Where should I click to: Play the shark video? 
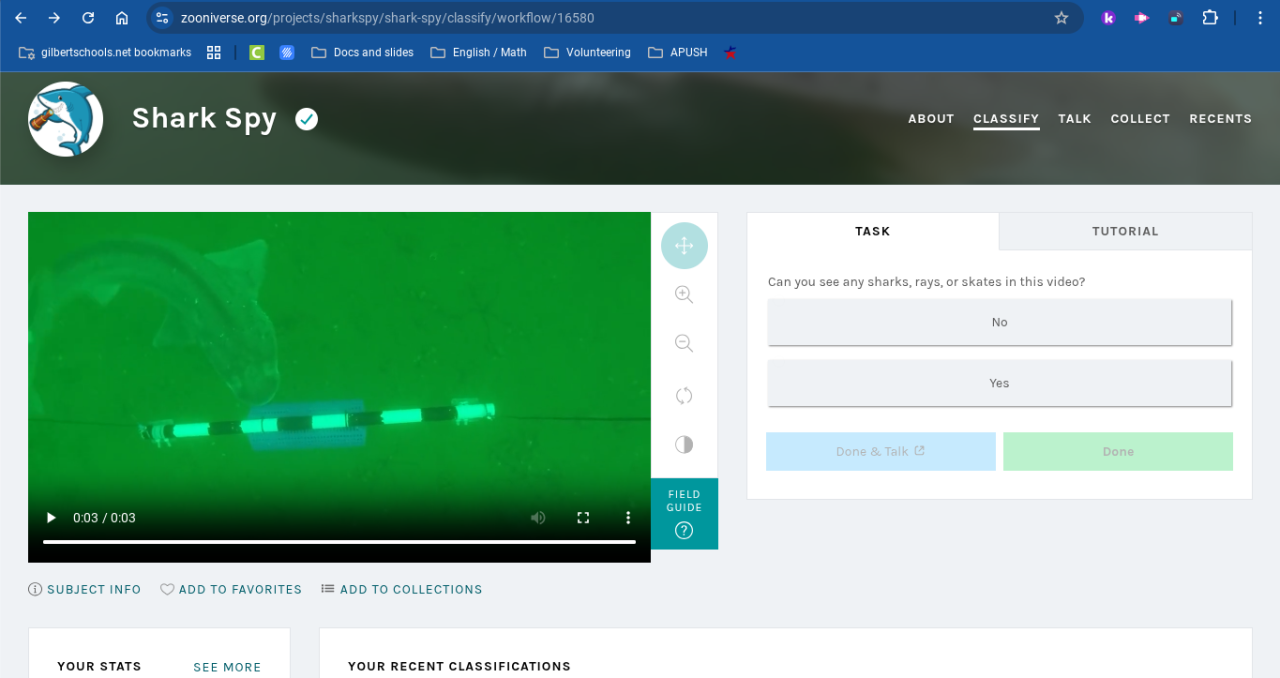(x=51, y=518)
